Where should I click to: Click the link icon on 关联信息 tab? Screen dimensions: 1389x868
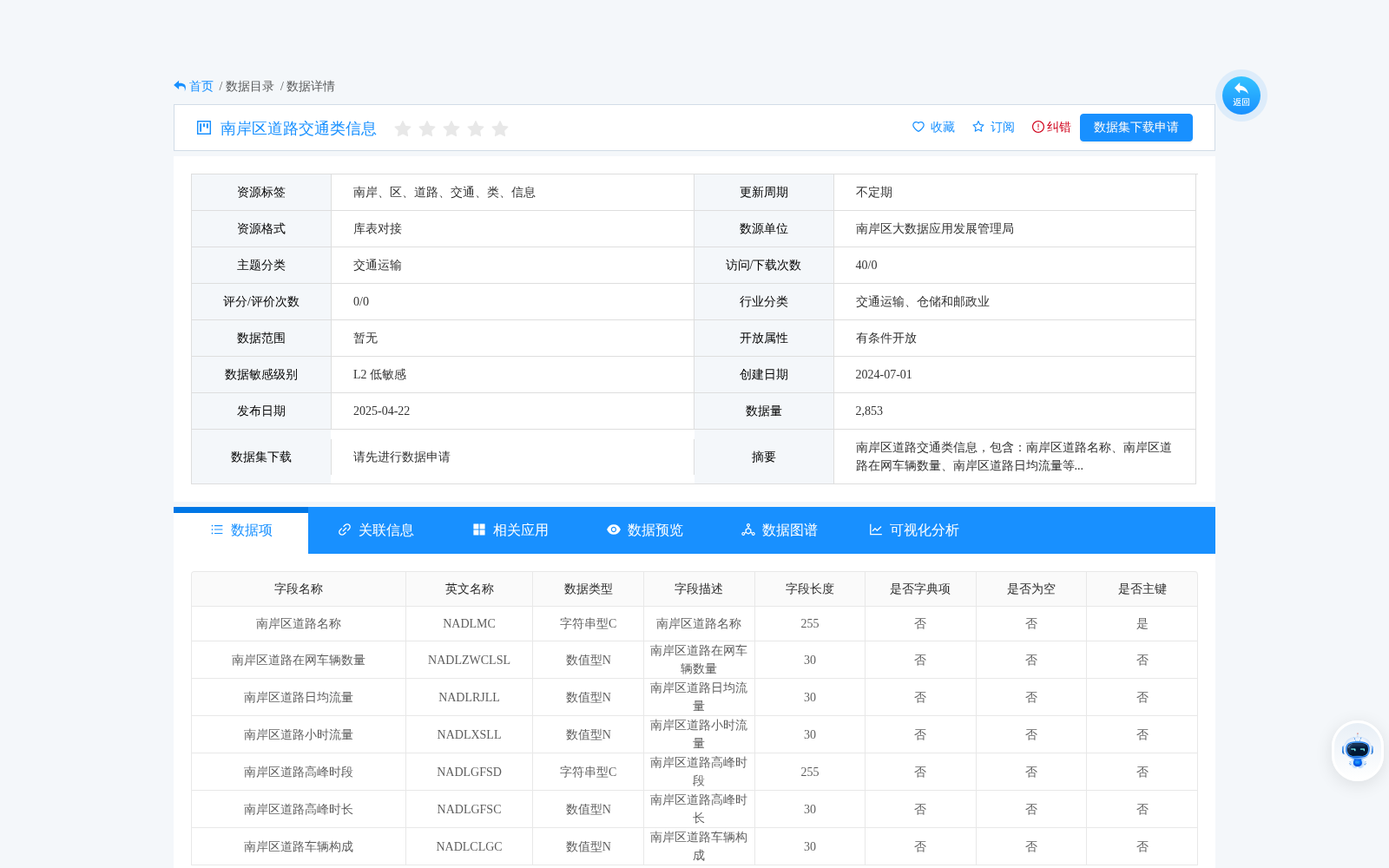point(345,529)
